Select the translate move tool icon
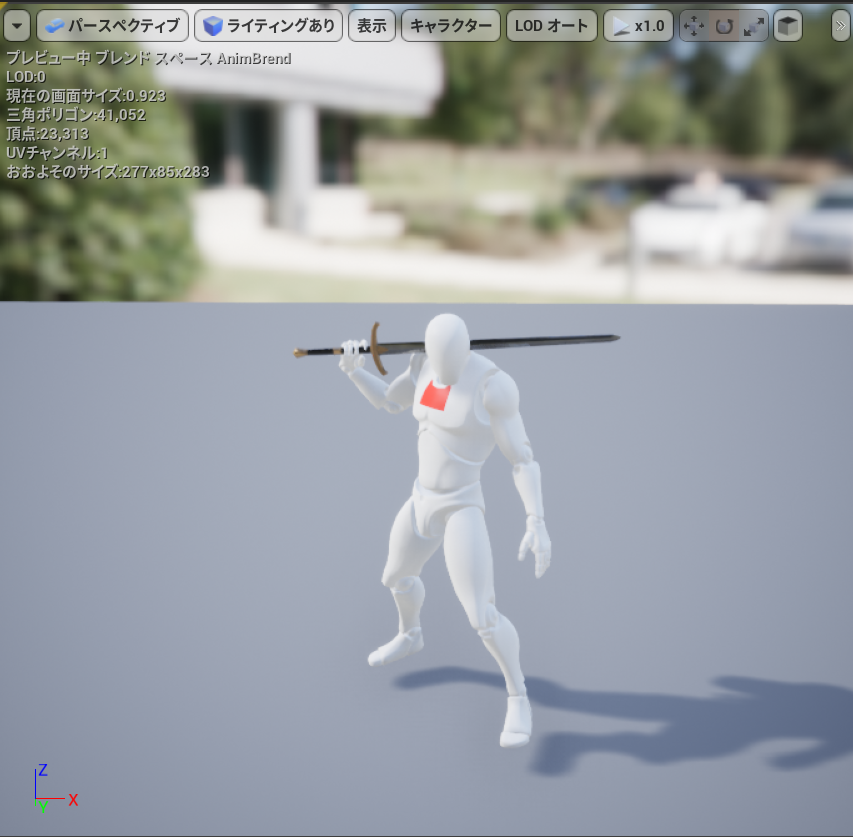 (694, 26)
